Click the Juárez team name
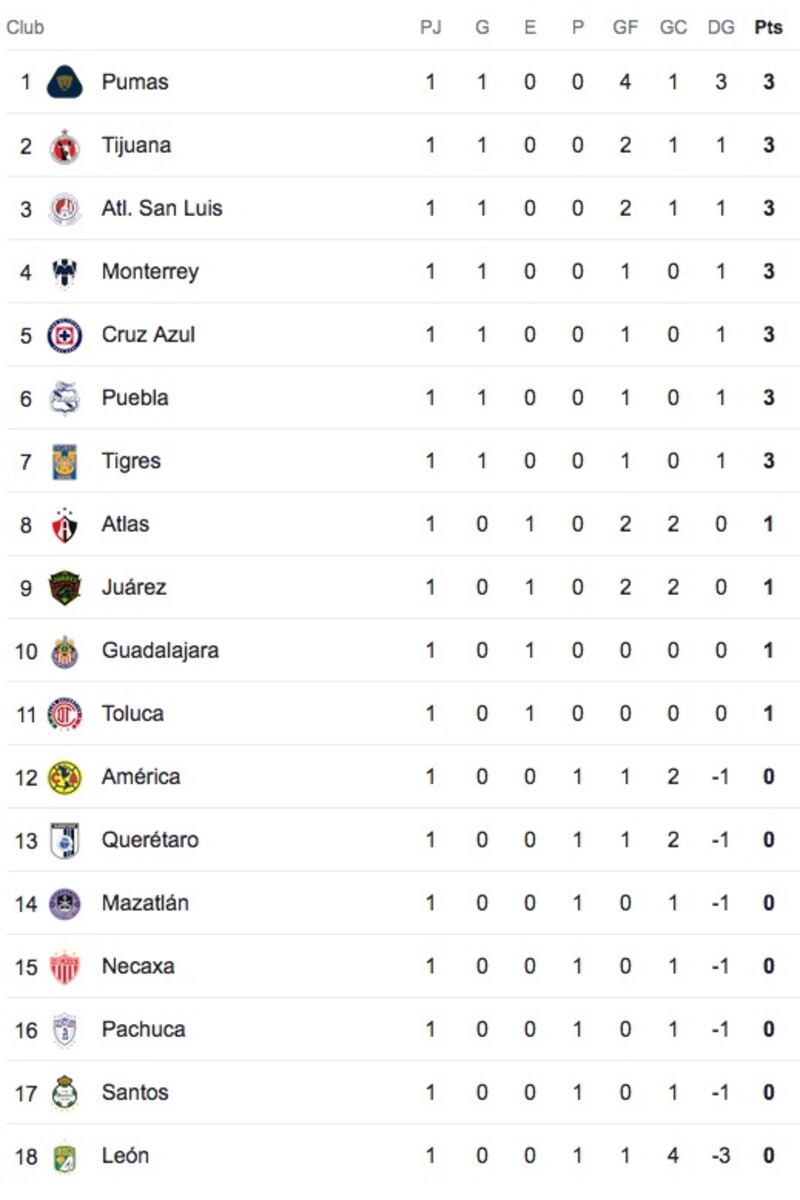Image resolution: width=800 pixels, height=1200 pixels. click(134, 587)
